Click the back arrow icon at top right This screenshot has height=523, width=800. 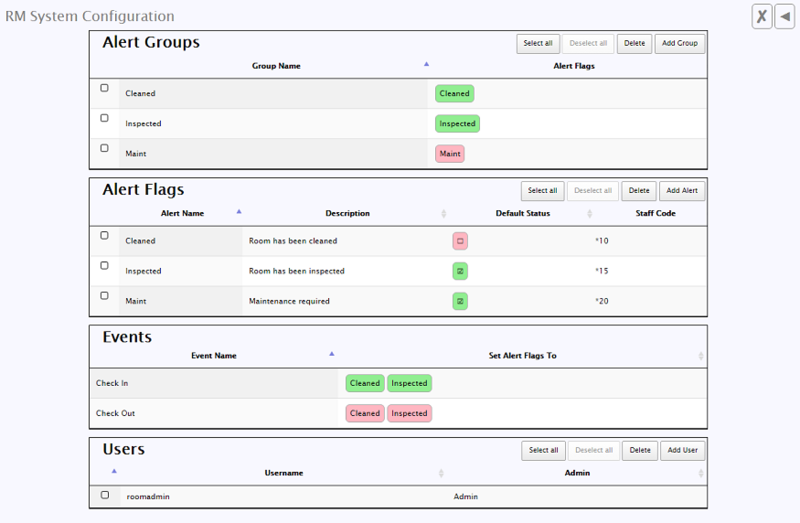coord(785,16)
